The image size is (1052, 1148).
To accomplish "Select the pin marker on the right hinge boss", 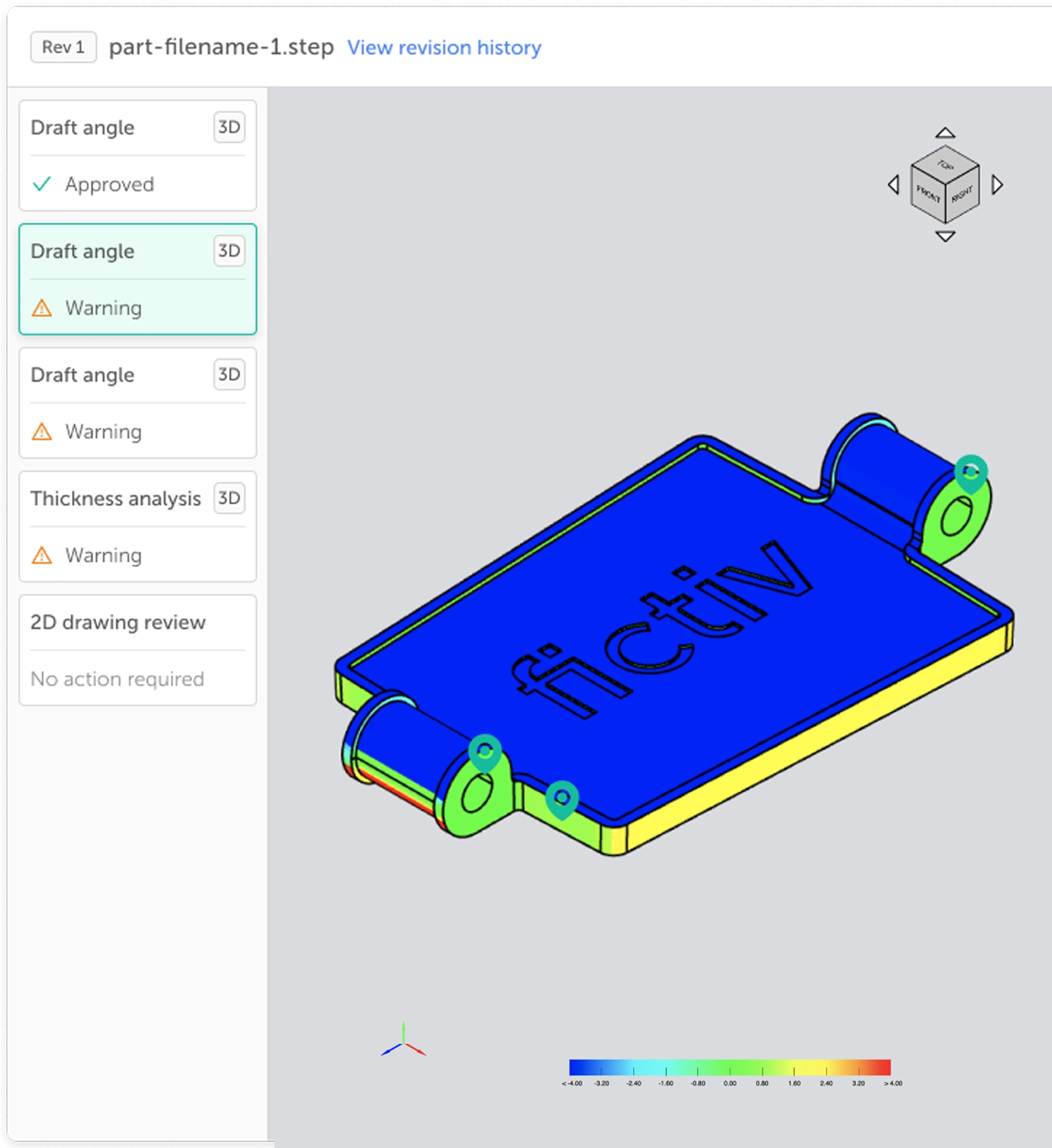I will [x=971, y=471].
